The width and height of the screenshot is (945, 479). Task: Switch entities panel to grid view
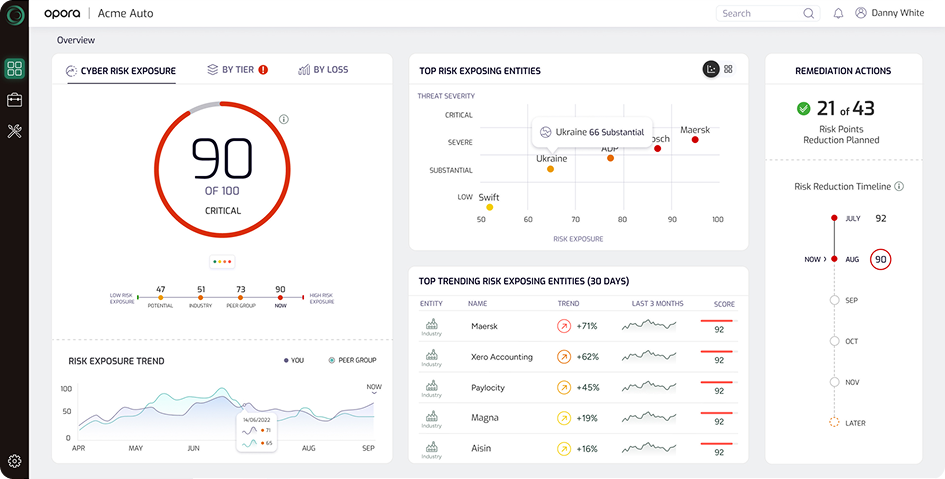click(x=729, y=69)
